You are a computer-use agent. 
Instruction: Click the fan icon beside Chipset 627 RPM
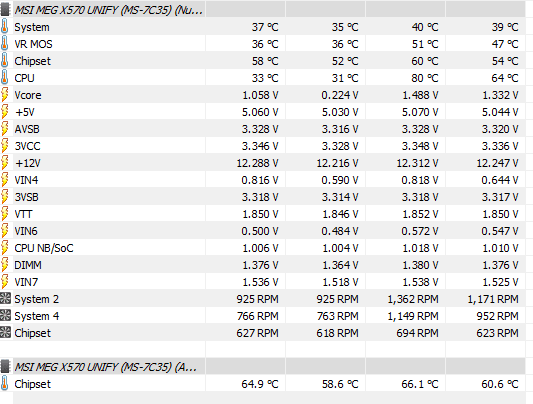click(x=5, y=332)
